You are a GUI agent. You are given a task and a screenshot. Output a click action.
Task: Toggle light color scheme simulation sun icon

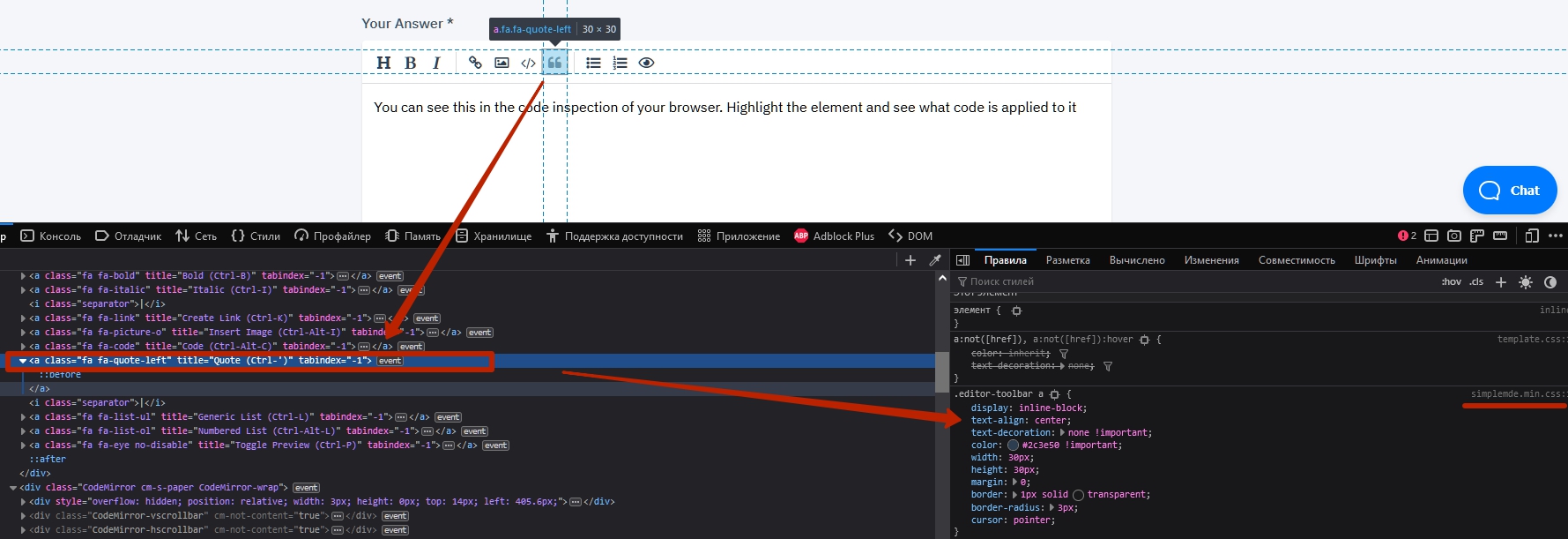coord(1526,282)
